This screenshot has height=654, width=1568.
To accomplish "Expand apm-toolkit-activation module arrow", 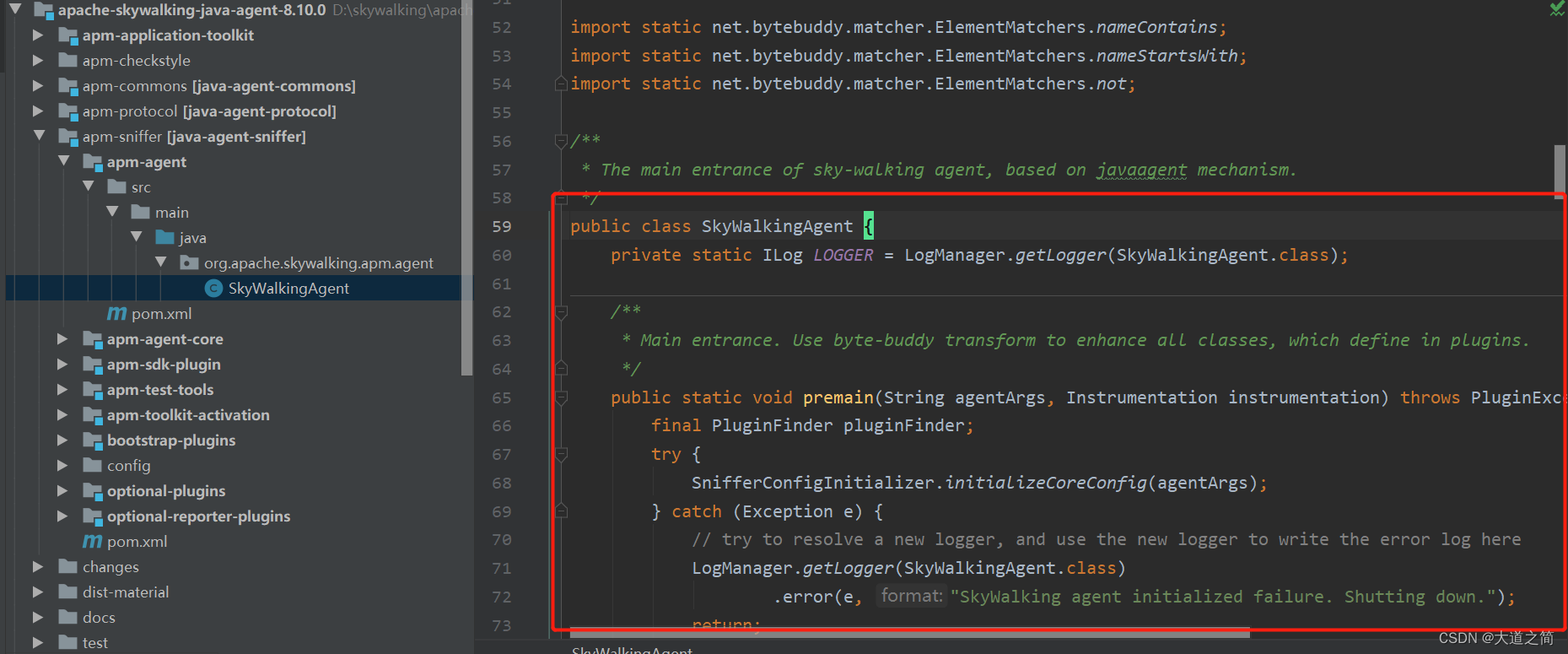I will [62, 415].
